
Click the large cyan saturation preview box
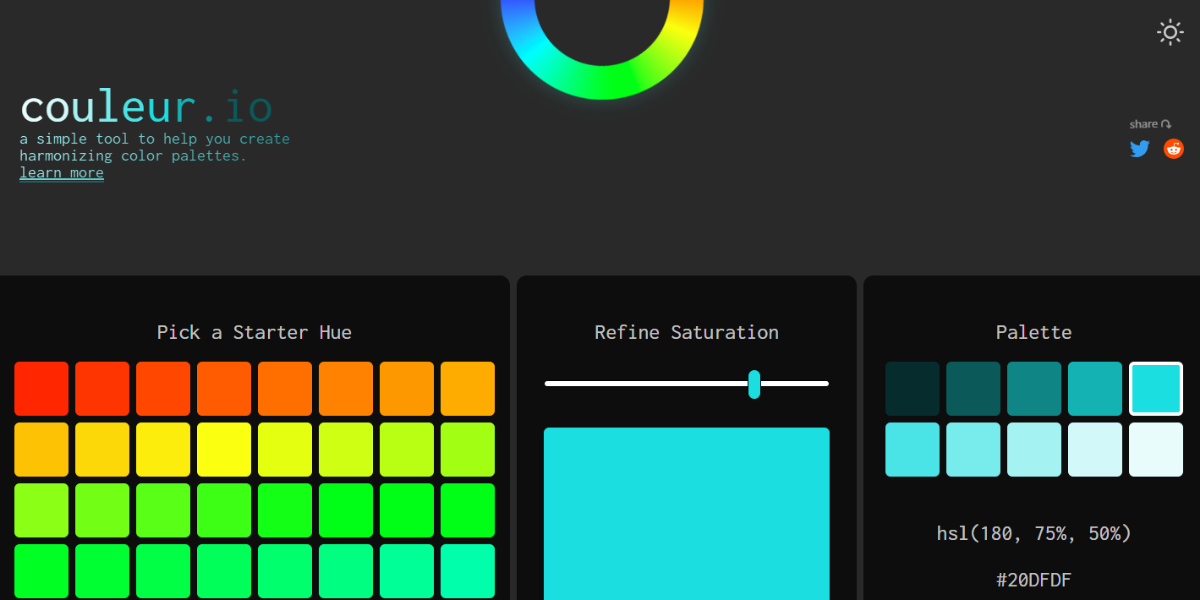point(686,512)
